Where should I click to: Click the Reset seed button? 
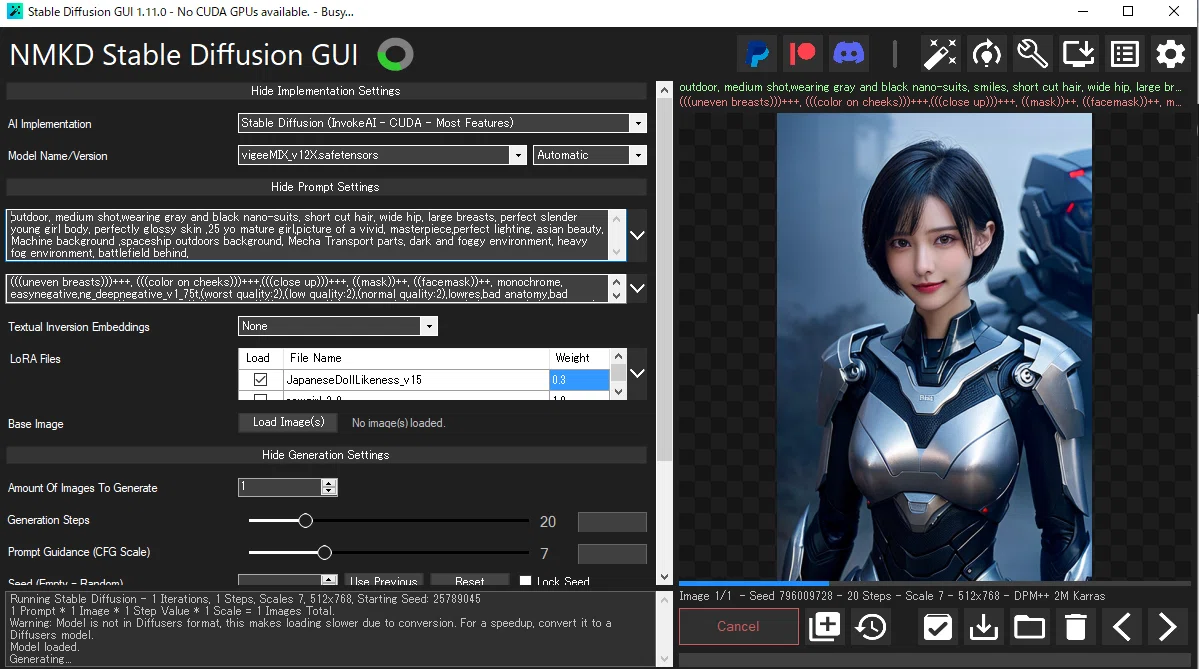[x=470, y=581]
